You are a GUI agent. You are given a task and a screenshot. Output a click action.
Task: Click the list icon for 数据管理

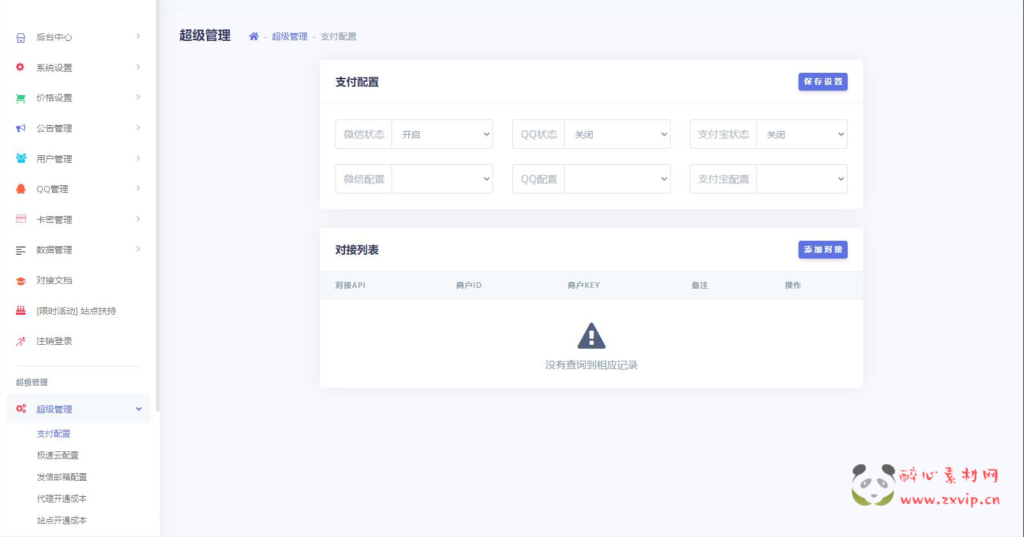[21, 250]
